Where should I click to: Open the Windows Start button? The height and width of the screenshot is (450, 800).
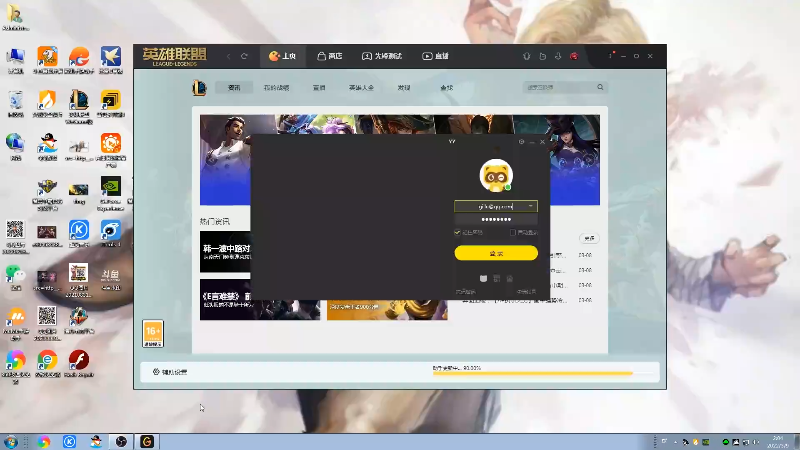coord(11,441)
